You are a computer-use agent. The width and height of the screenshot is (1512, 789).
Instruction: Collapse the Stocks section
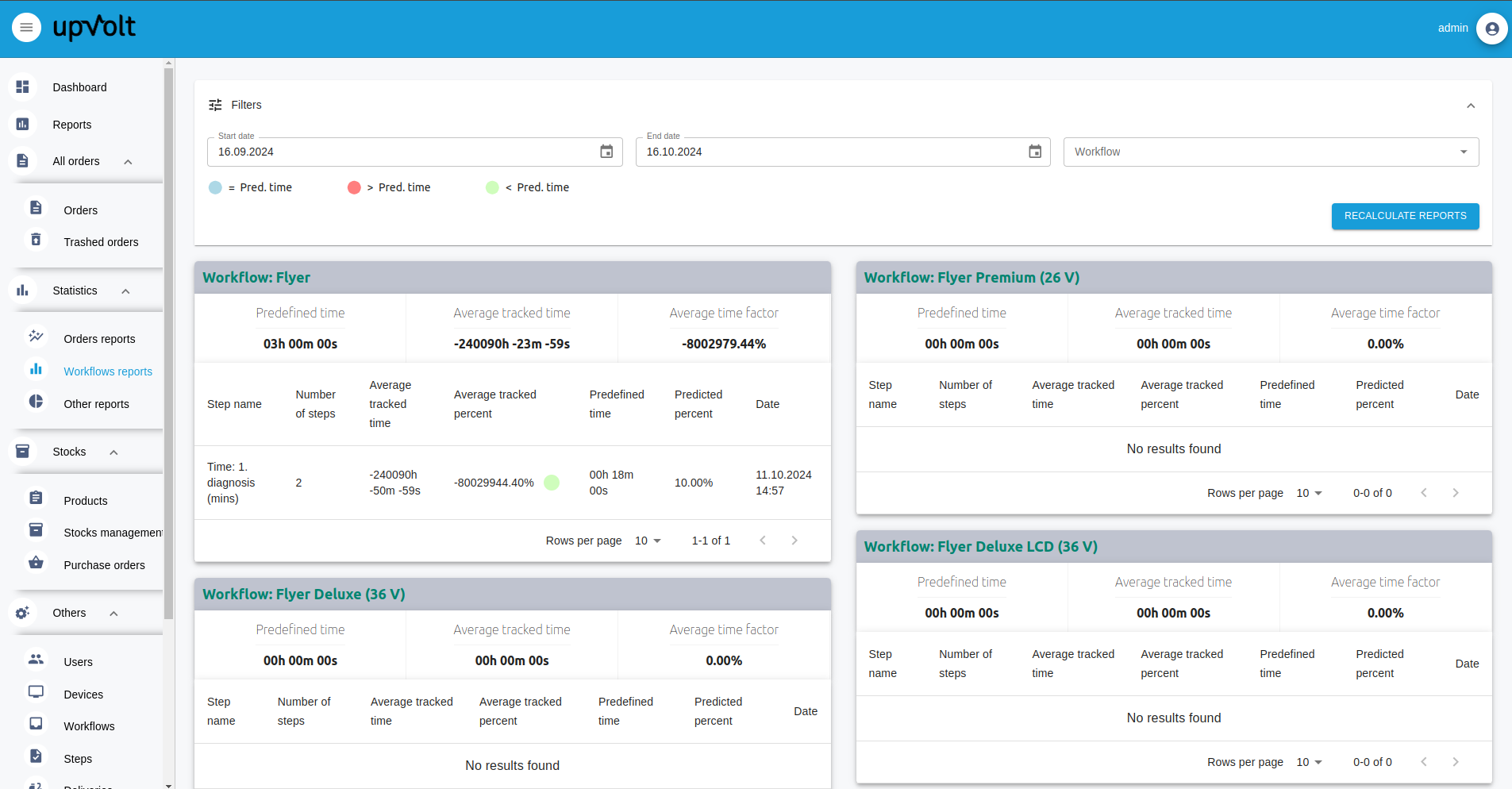[x=113, y=452]
